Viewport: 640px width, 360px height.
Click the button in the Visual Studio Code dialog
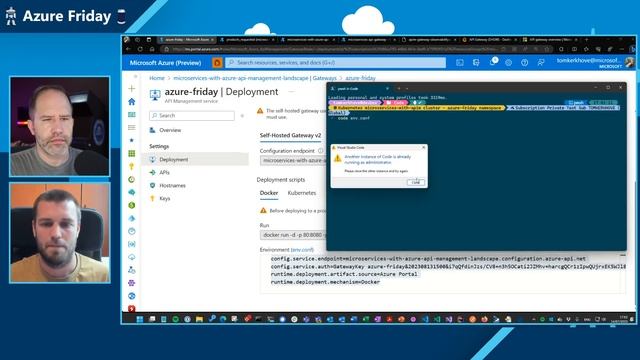(416, 182)
